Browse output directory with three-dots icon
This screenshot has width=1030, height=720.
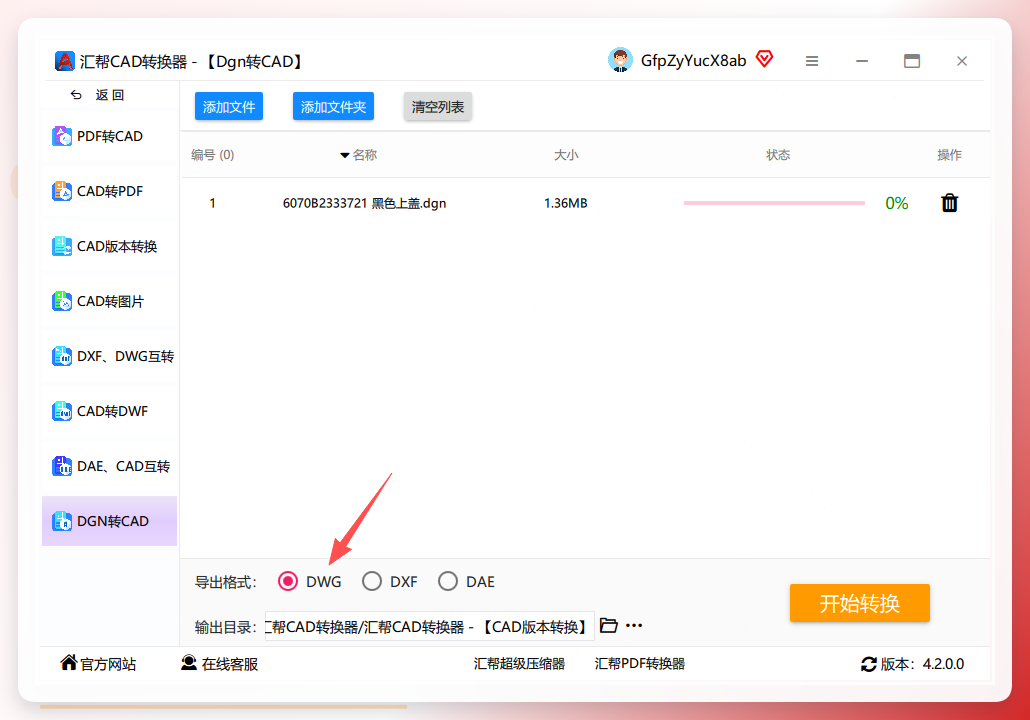point(634,625)
